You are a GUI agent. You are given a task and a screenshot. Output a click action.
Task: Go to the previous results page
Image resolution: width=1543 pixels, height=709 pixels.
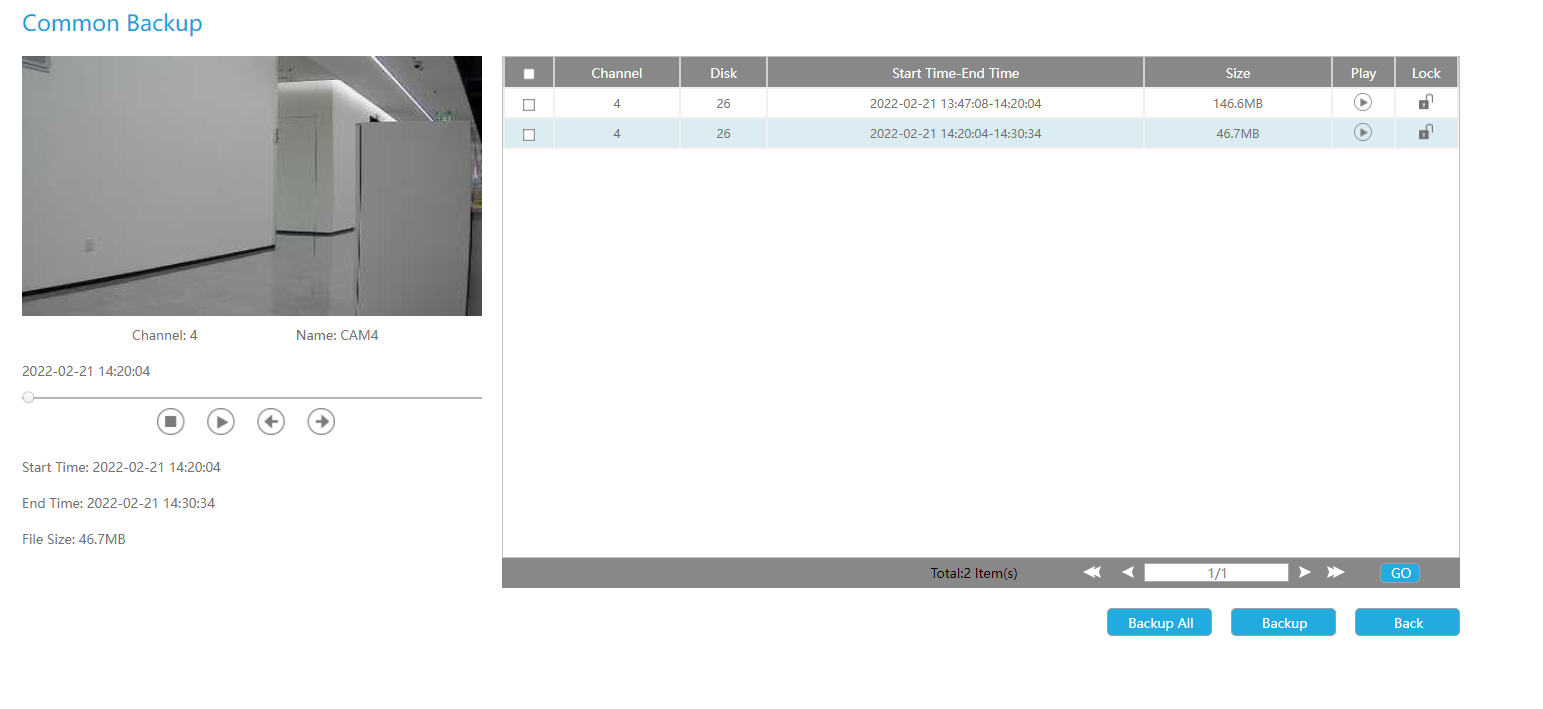pos(1128,572)
